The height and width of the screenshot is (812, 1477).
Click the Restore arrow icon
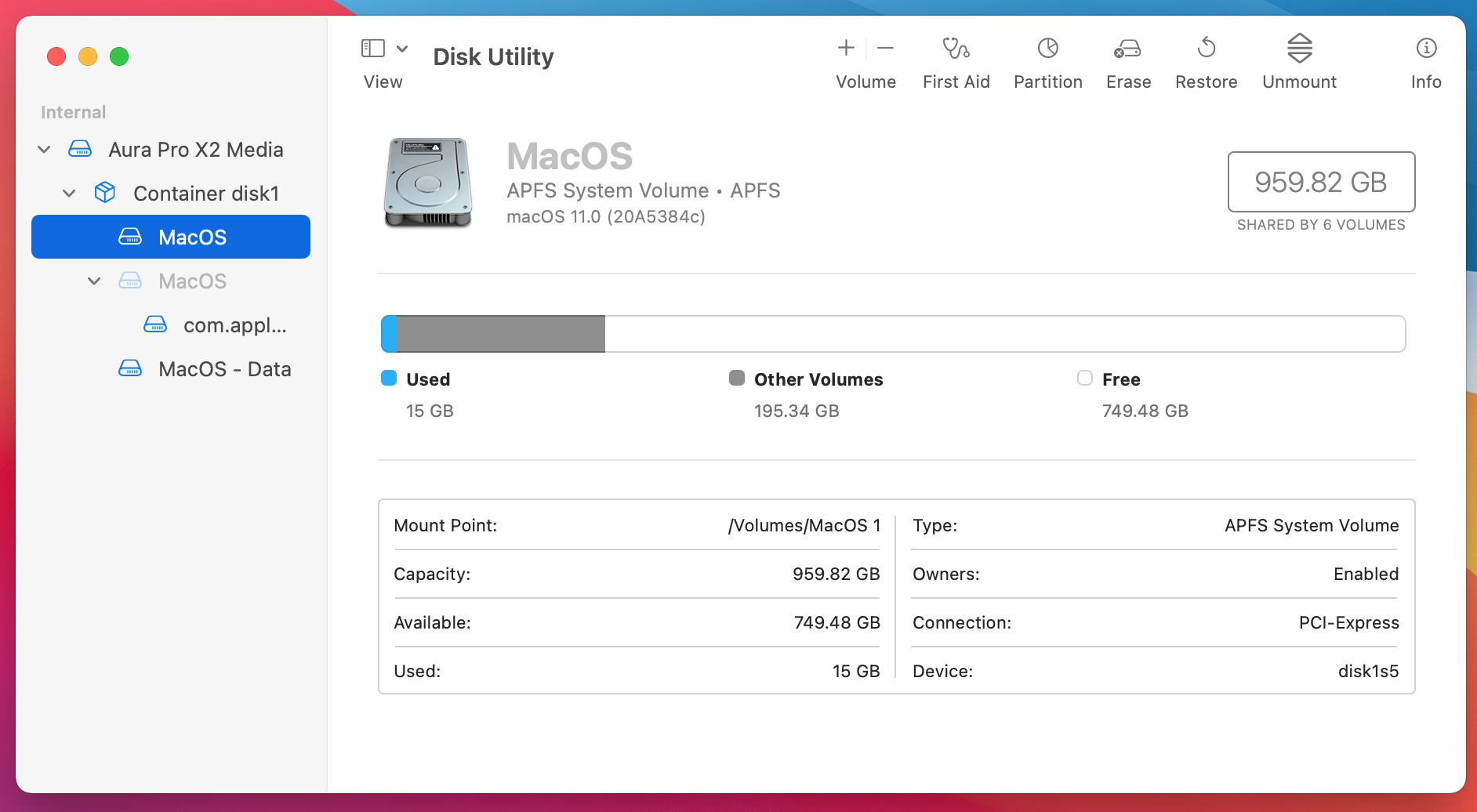point(1207,48)
